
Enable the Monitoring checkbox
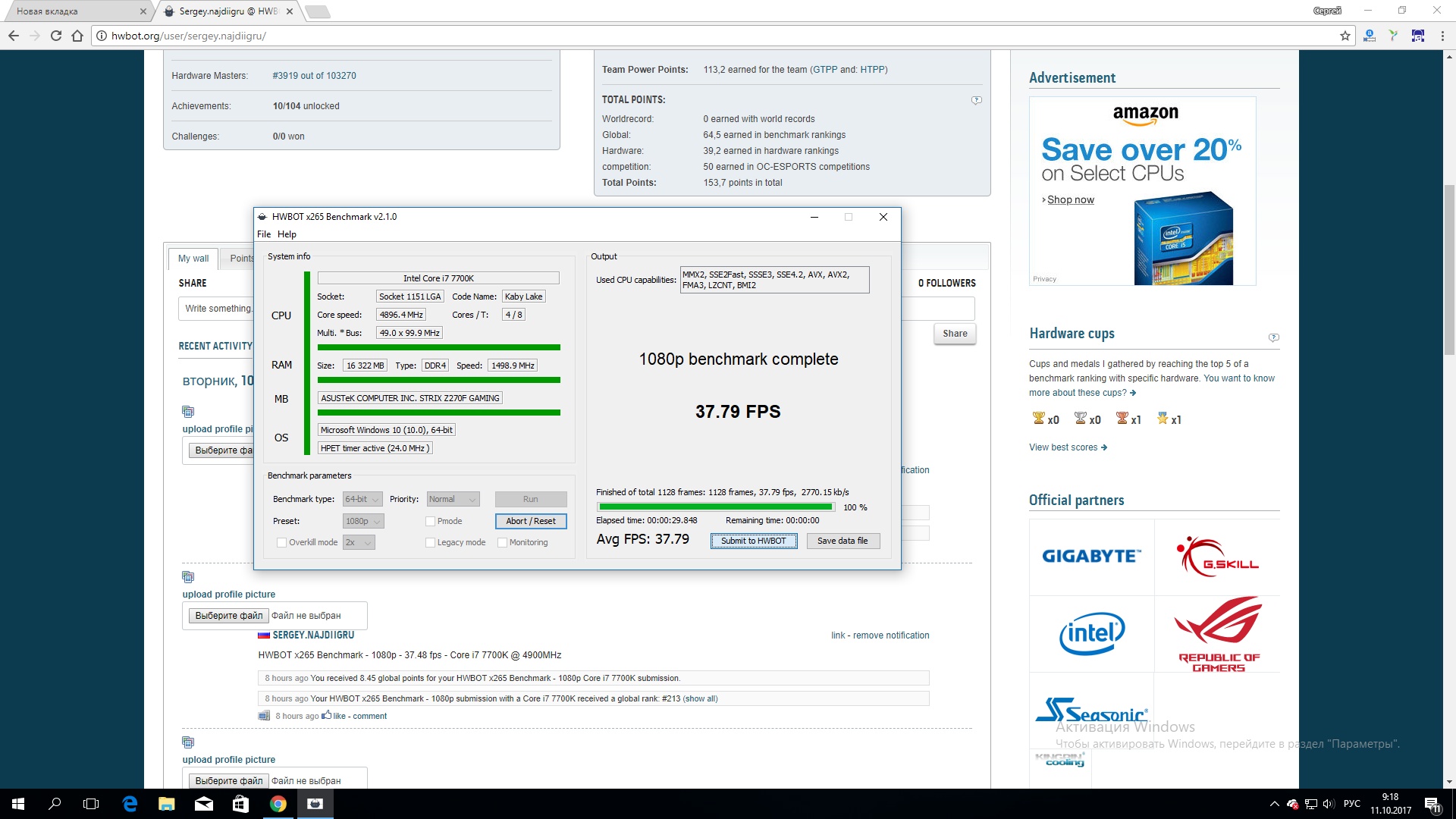click(x=502, y=542)
